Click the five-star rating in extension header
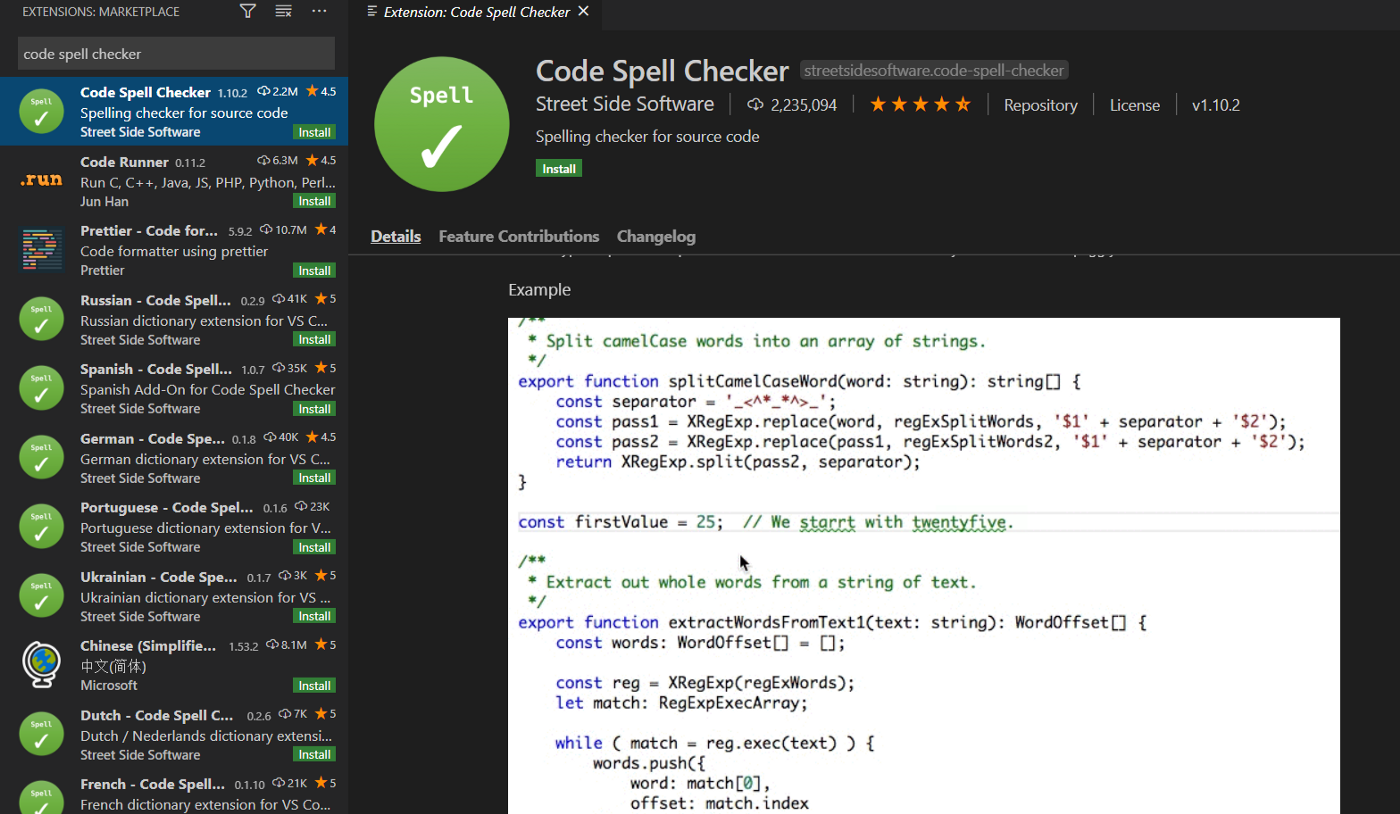The width and height of the screenshot is (1400, 814). point(920,105)
